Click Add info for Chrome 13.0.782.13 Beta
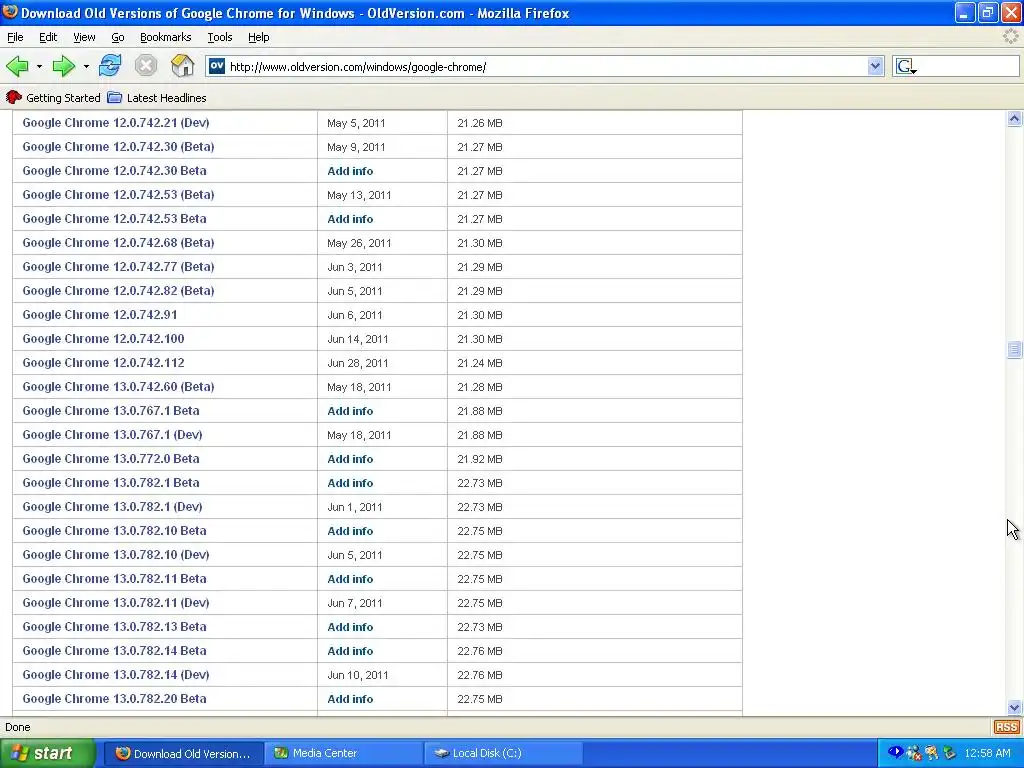Viewport: 1024px width, 768px height. (x=350, y=627)
